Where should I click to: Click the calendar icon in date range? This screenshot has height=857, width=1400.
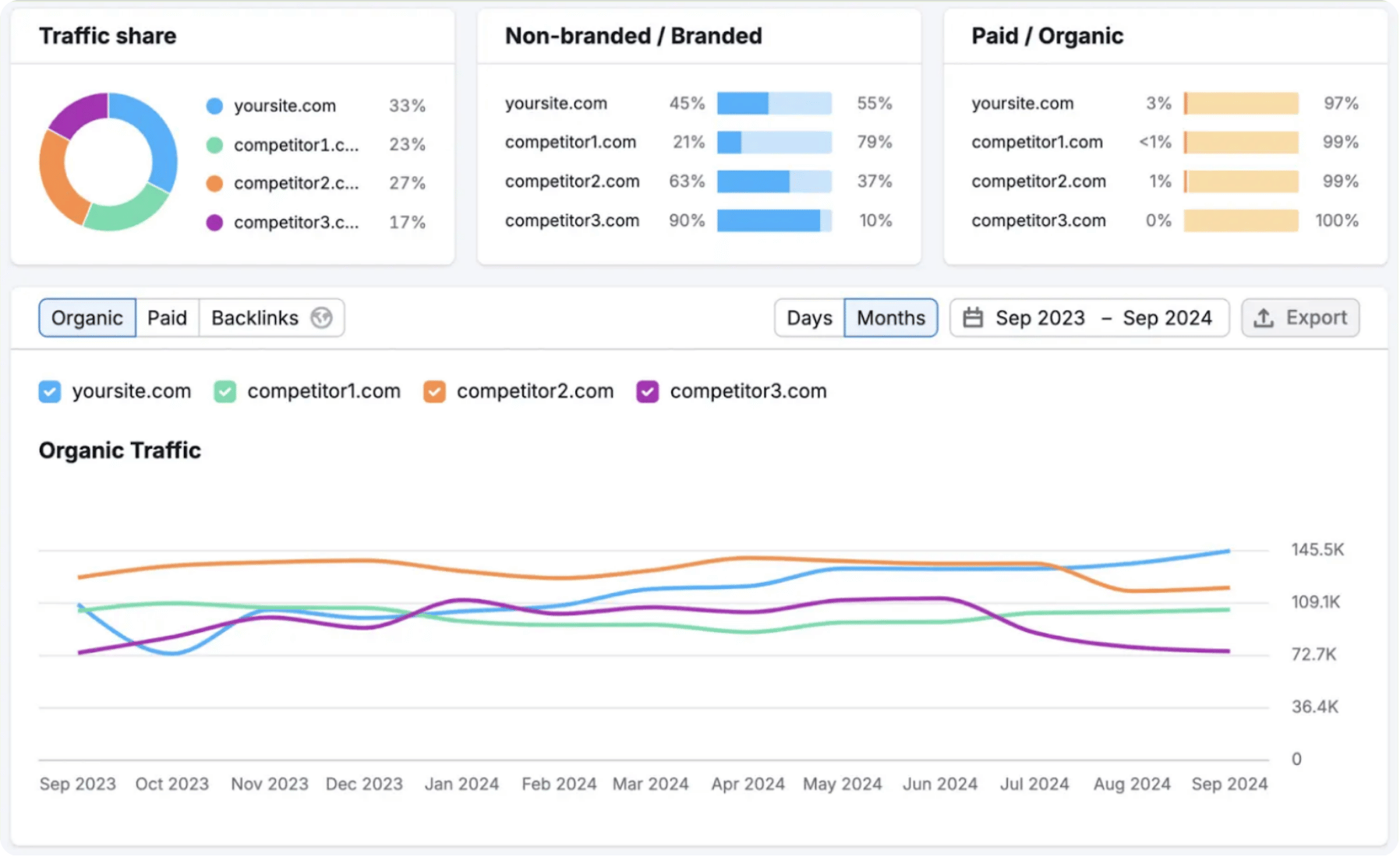pyautogui.click(x=973, y=318)
